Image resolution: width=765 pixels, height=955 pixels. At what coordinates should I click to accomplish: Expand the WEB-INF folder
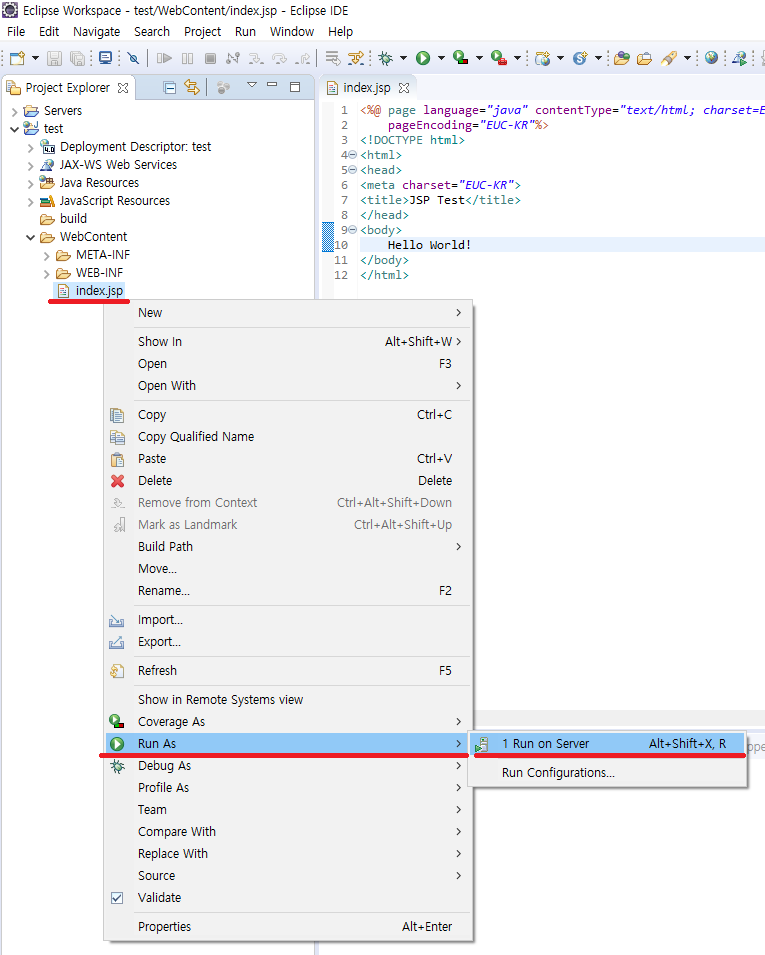pos(46,274)
